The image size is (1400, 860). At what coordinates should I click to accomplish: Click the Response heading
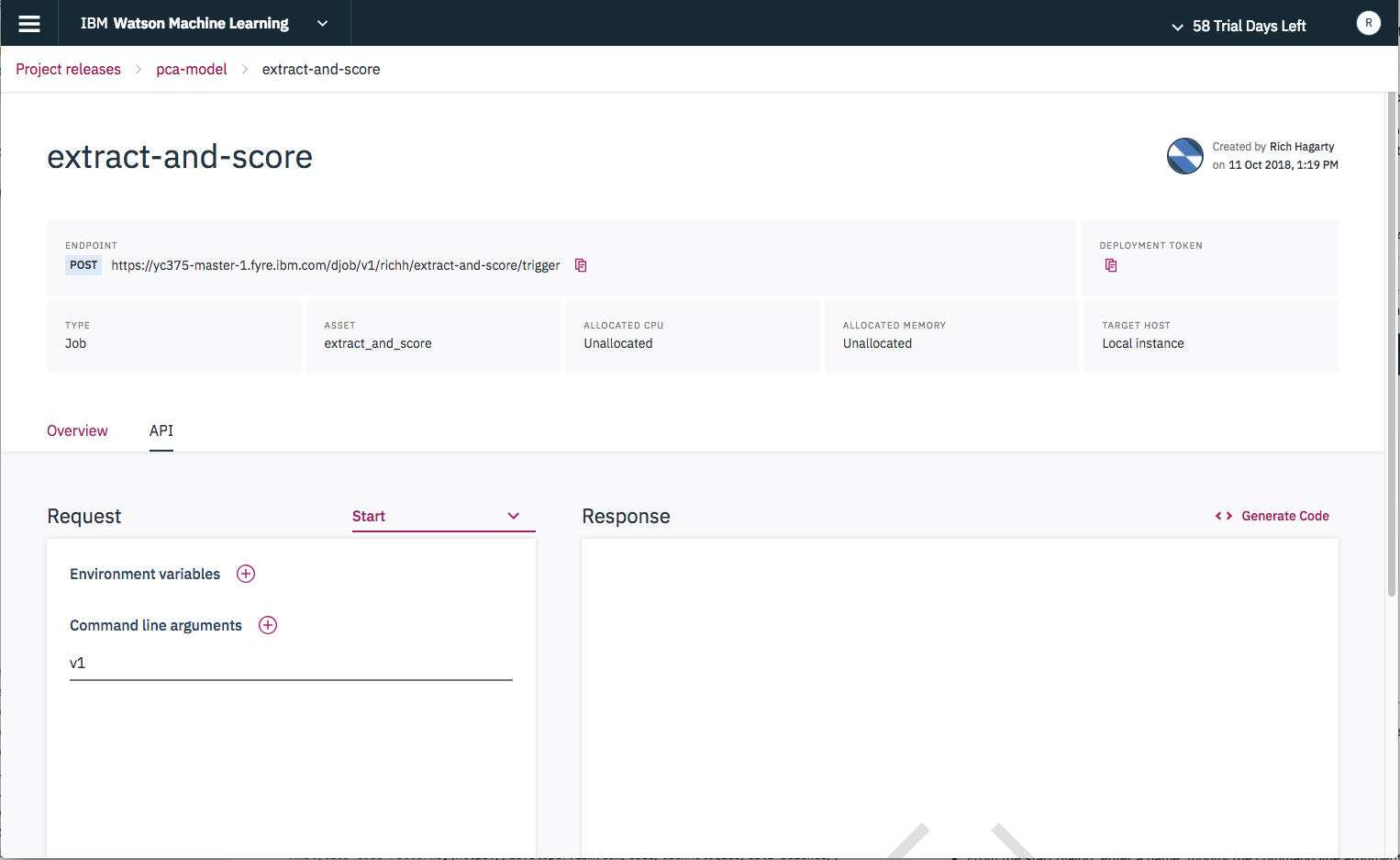click(x=626, y=517)
